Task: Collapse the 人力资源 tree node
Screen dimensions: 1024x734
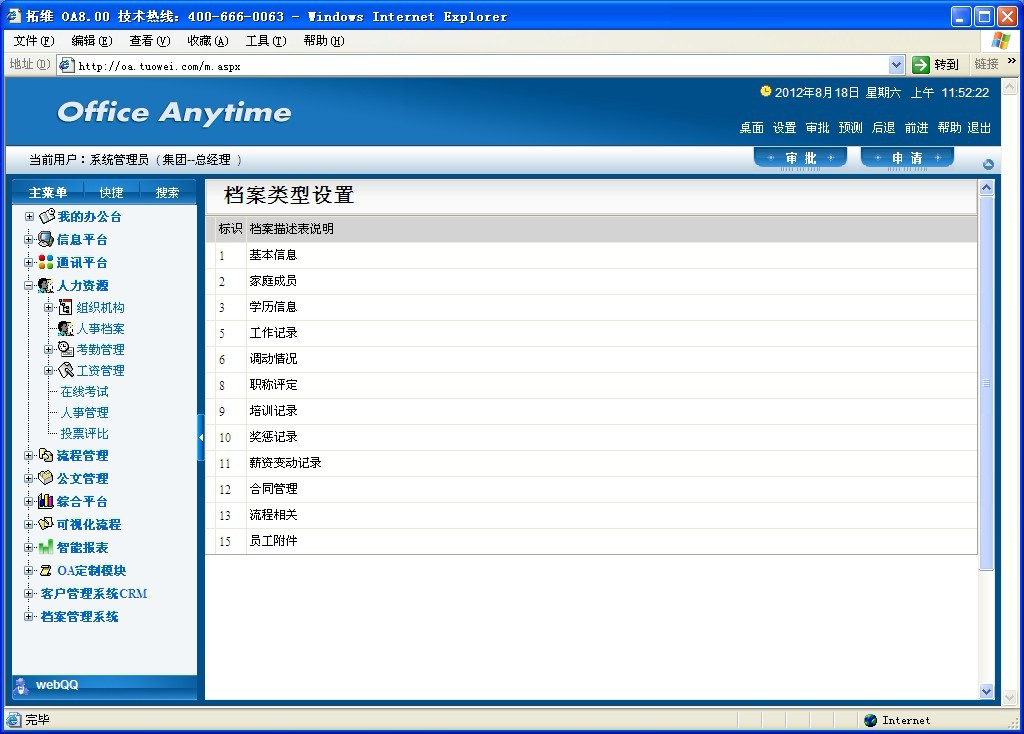Action: [29, 285]
